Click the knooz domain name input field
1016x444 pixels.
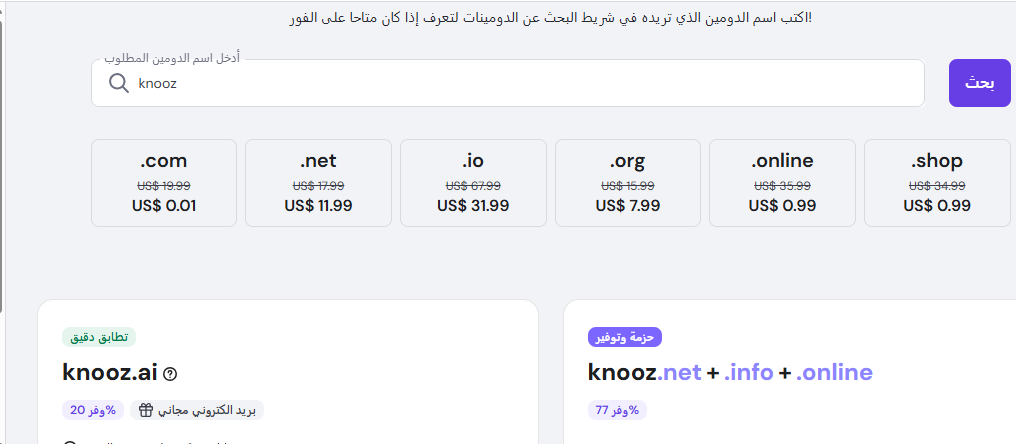[x=520, y=84]
